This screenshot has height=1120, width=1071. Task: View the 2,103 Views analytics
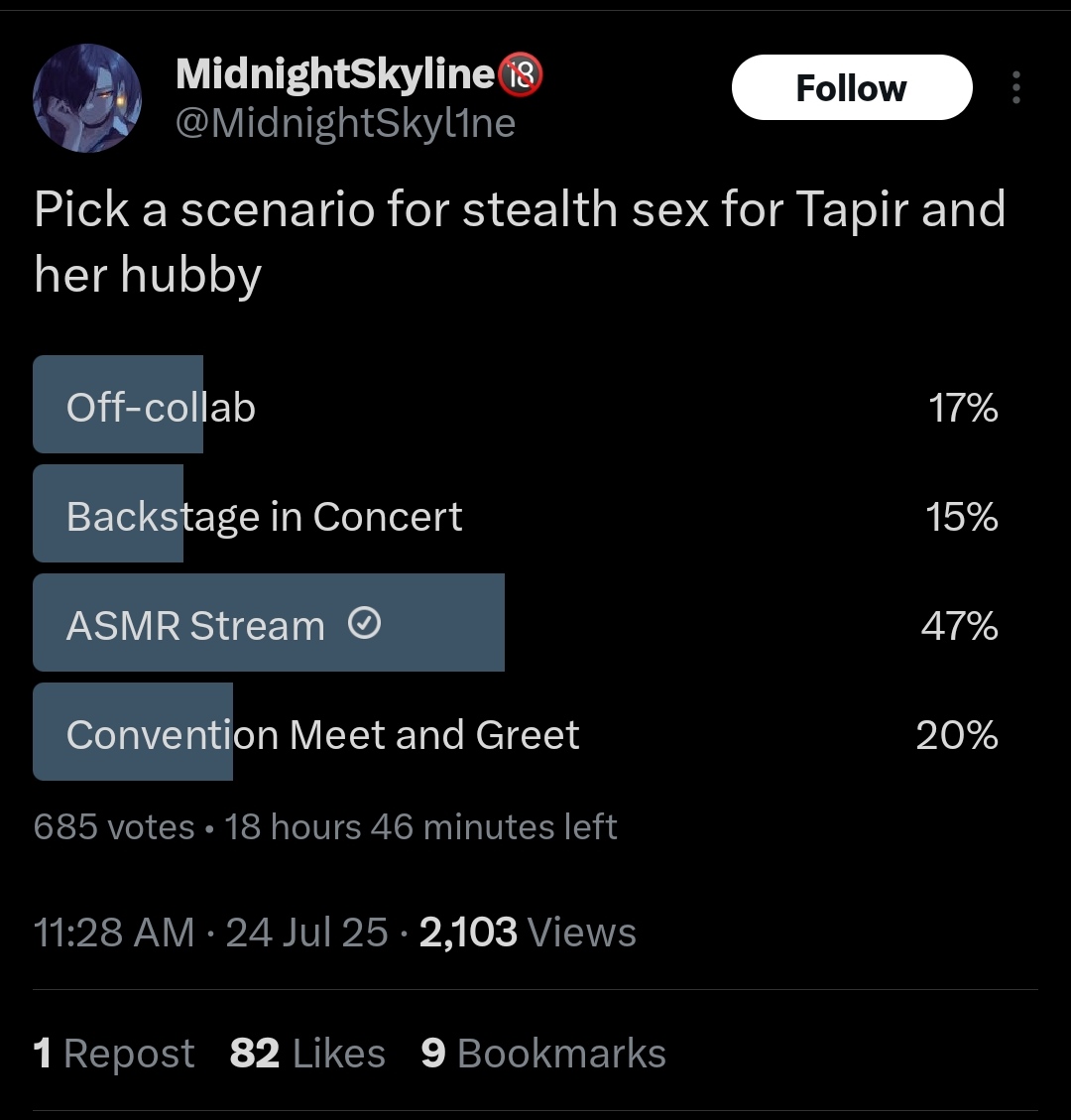coord(528,933)
